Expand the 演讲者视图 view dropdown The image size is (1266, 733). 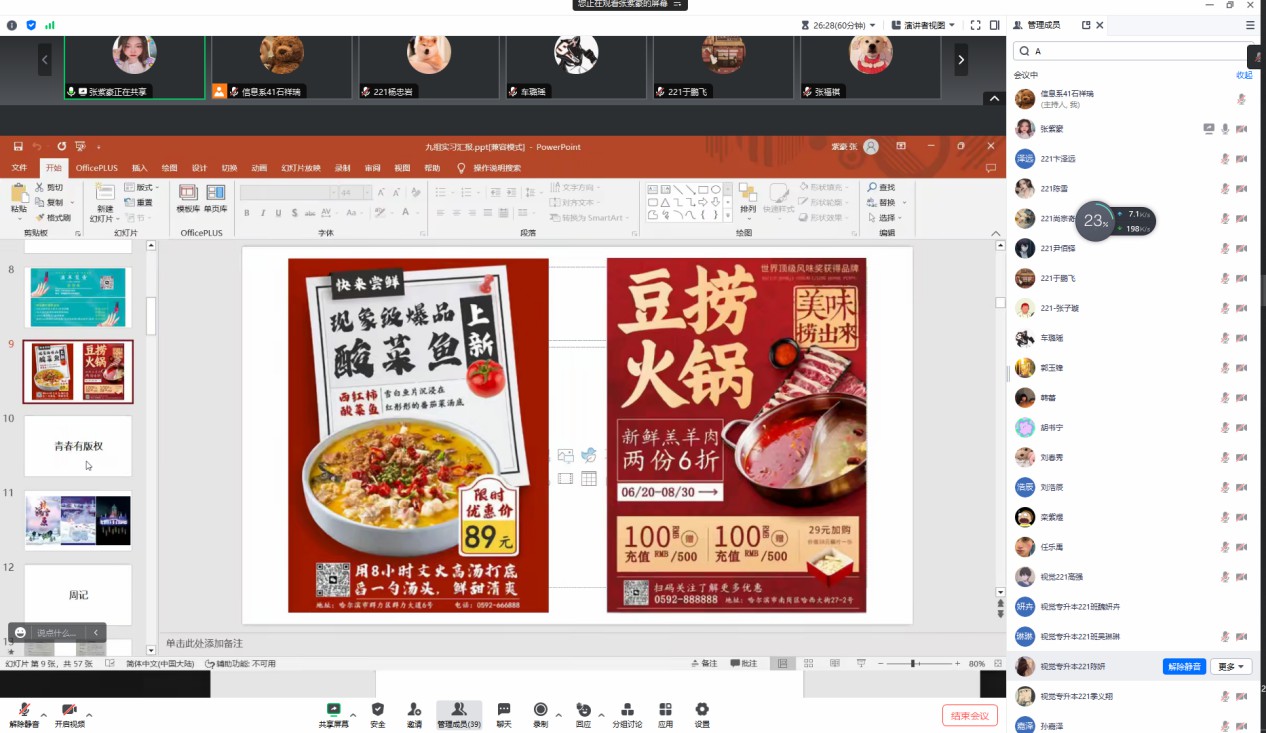tap(923, 25)
